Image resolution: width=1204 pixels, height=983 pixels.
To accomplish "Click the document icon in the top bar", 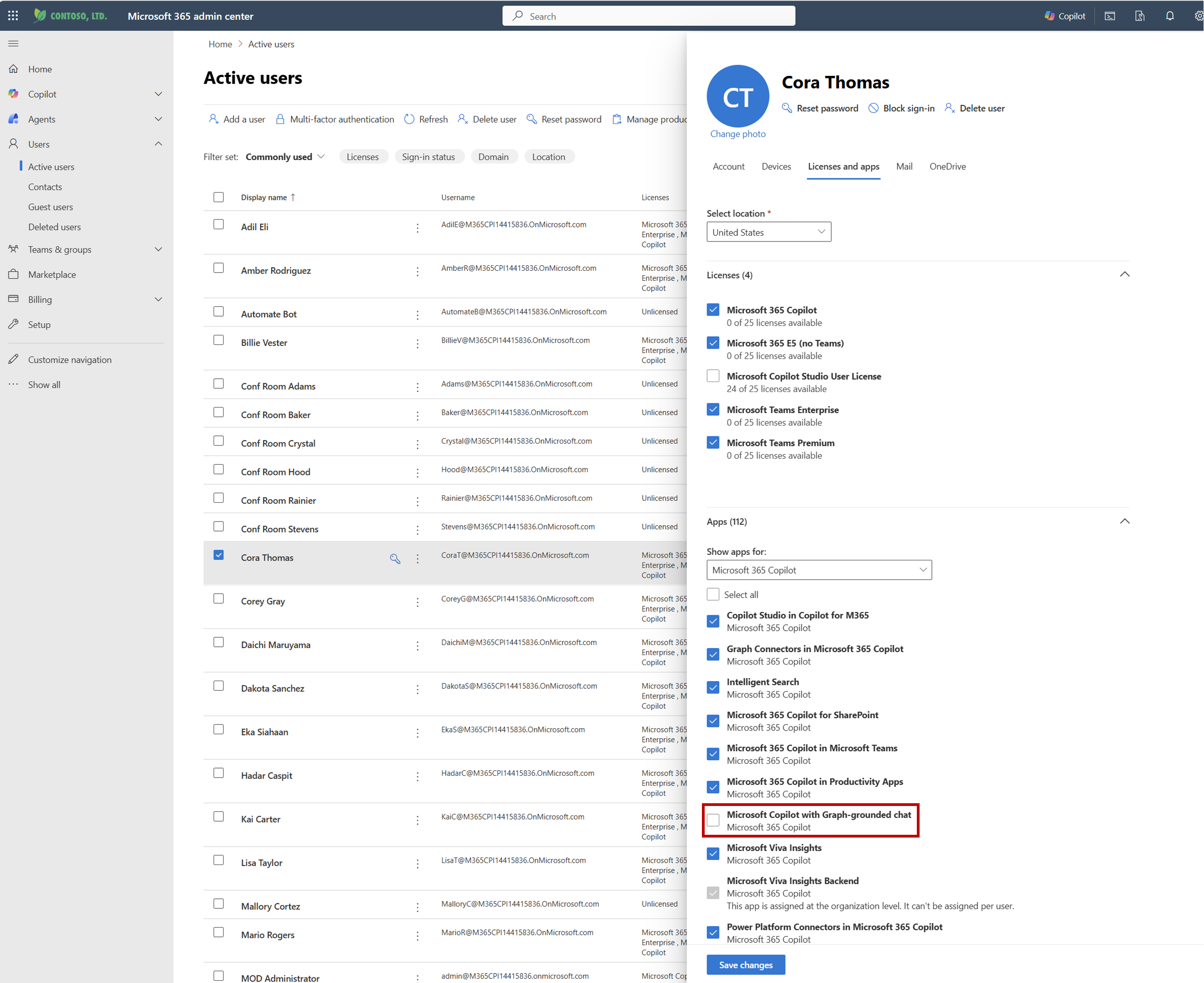I will (1140, 16).
